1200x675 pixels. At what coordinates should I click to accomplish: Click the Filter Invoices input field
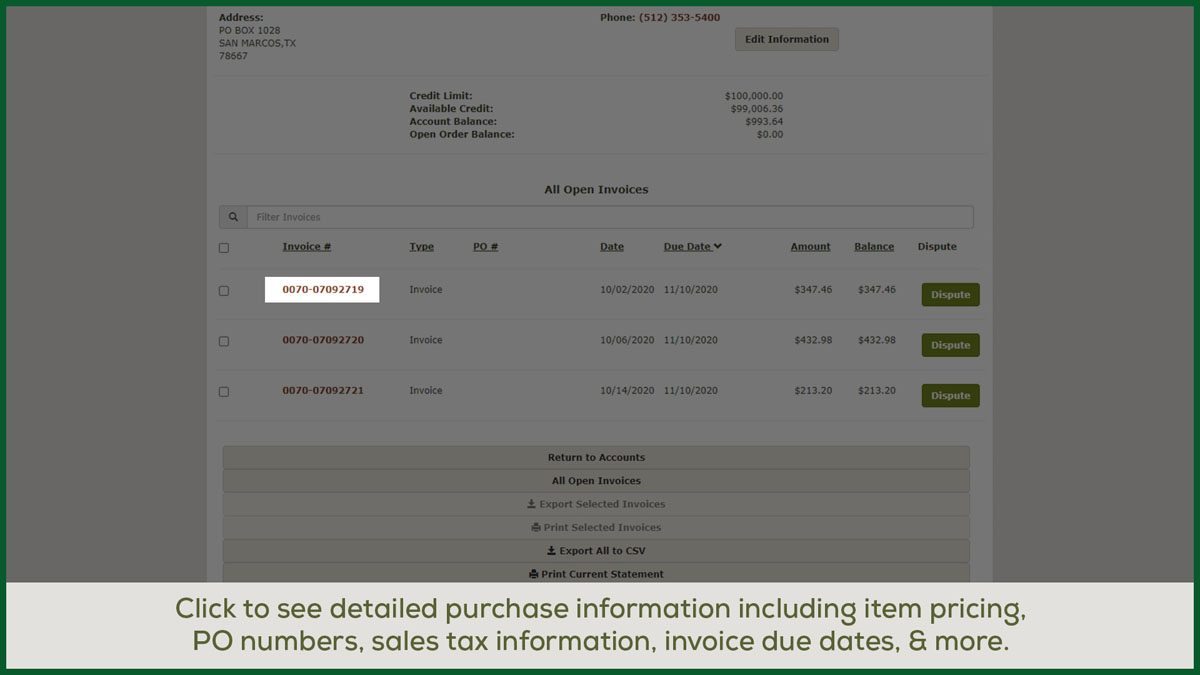(609, 217)
